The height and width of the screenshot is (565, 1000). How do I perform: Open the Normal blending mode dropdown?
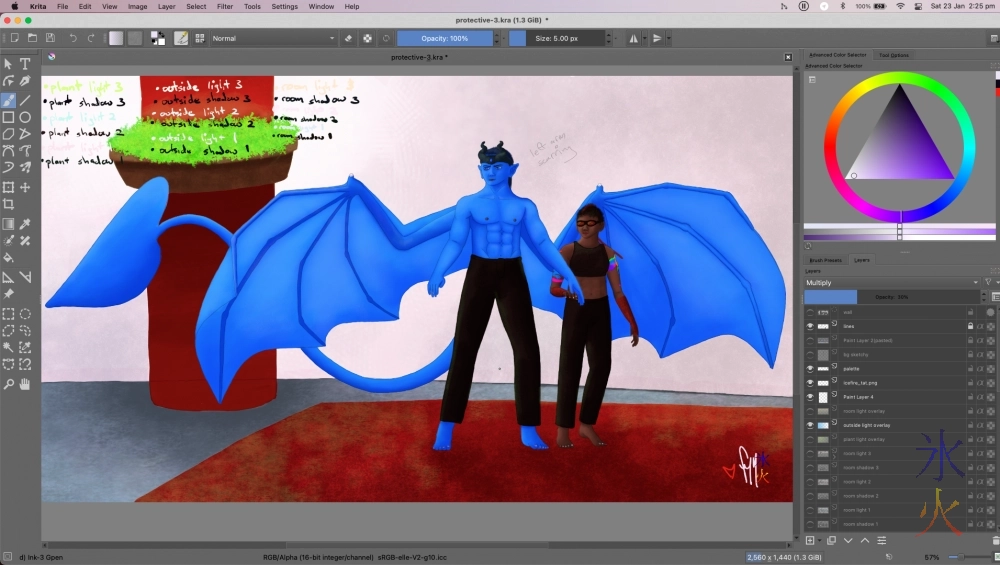coord(273,38)
